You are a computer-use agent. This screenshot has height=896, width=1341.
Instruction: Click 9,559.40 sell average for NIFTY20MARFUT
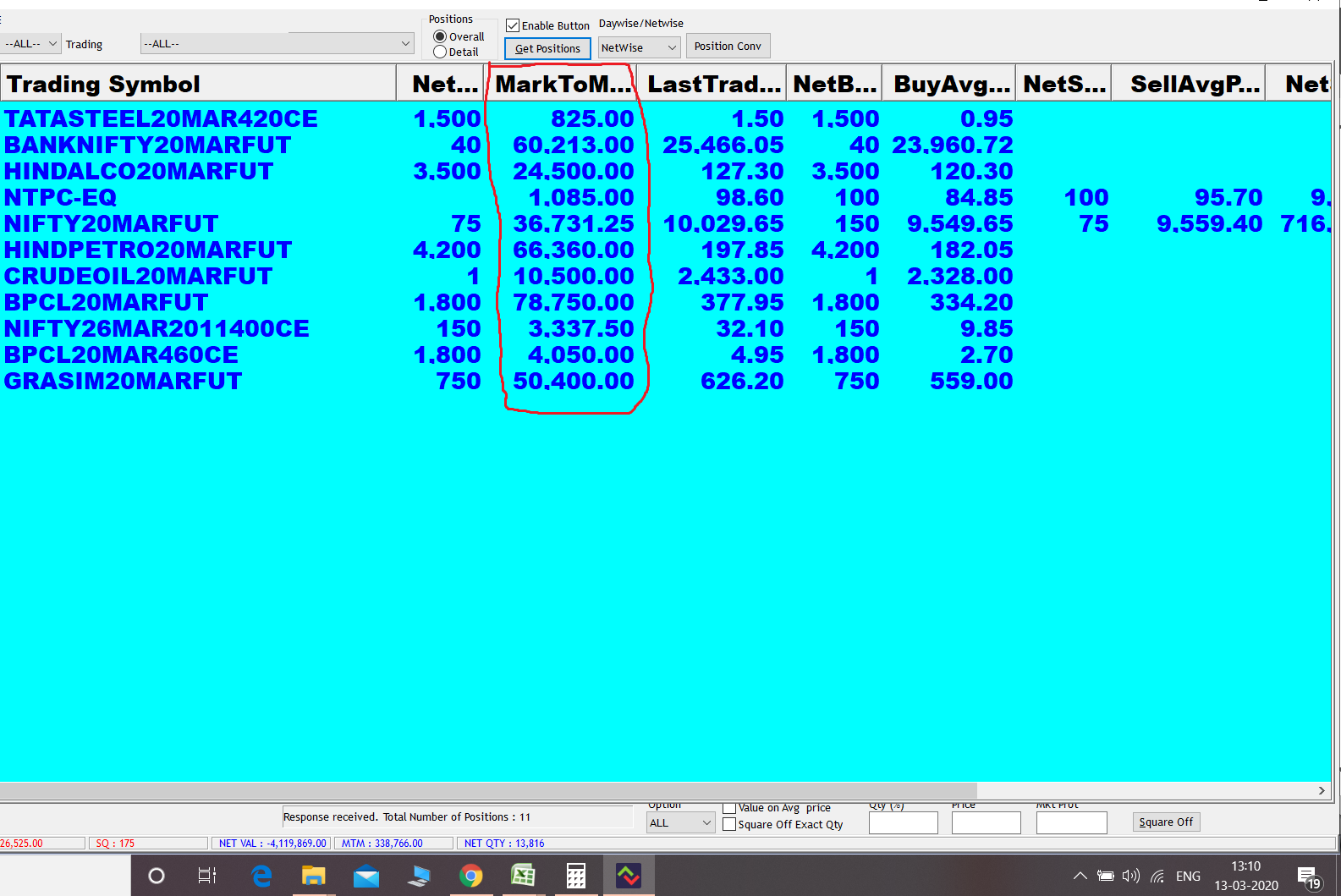click(1209, 223)
